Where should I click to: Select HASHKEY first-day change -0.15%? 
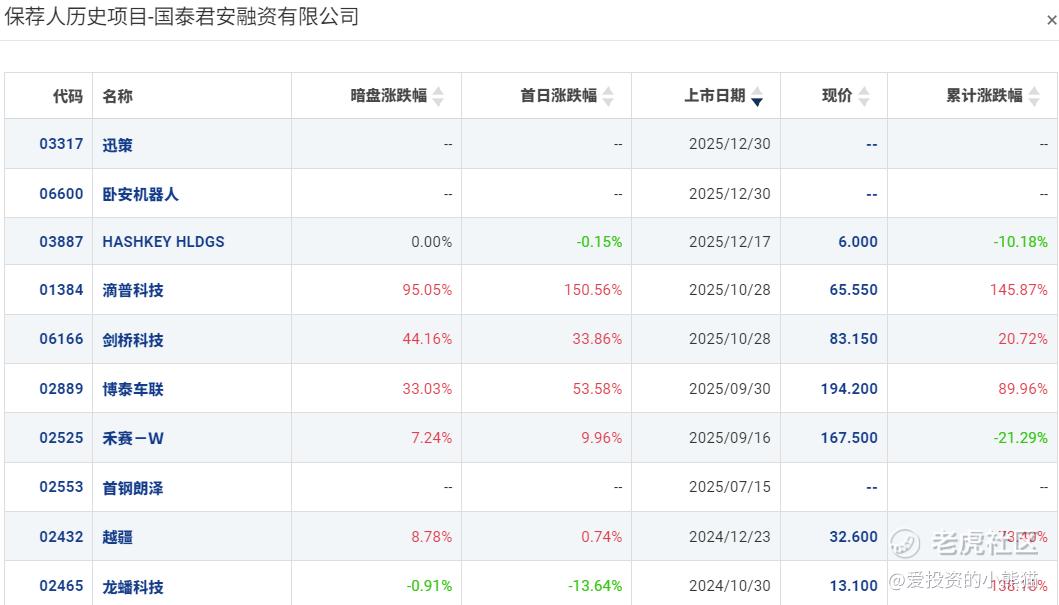coord(599,242)
